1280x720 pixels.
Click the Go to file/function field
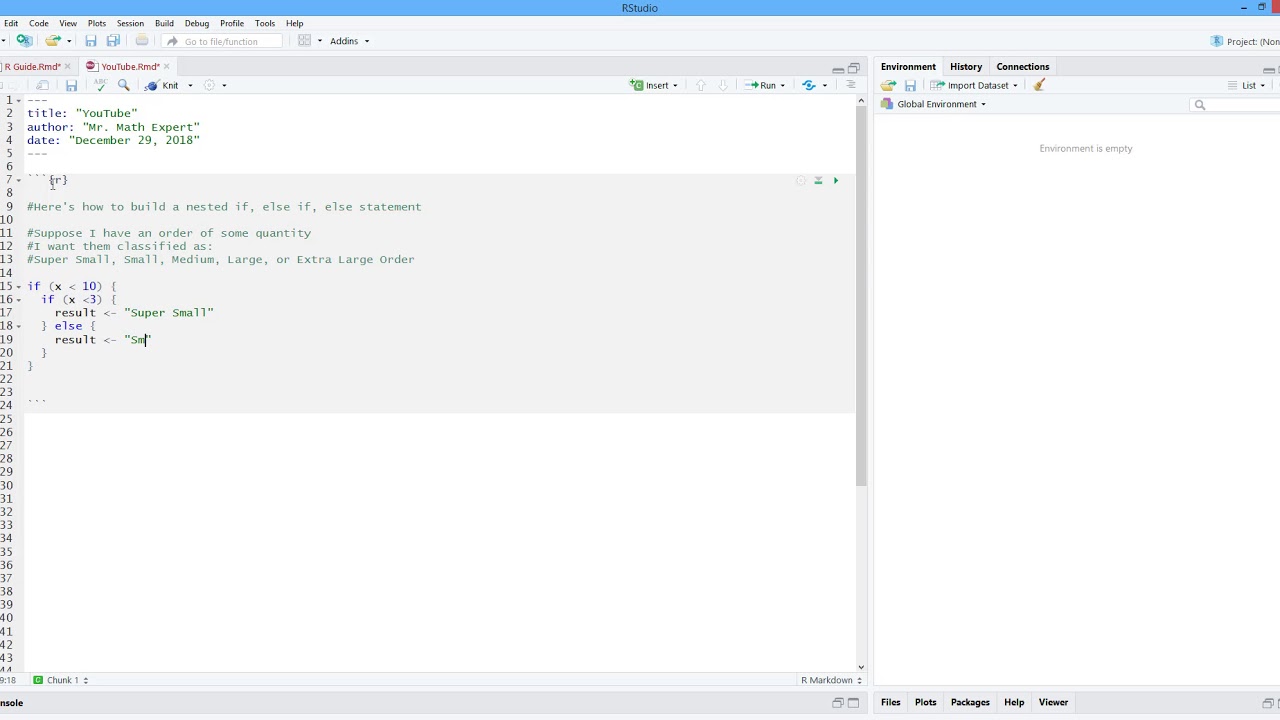222,41
